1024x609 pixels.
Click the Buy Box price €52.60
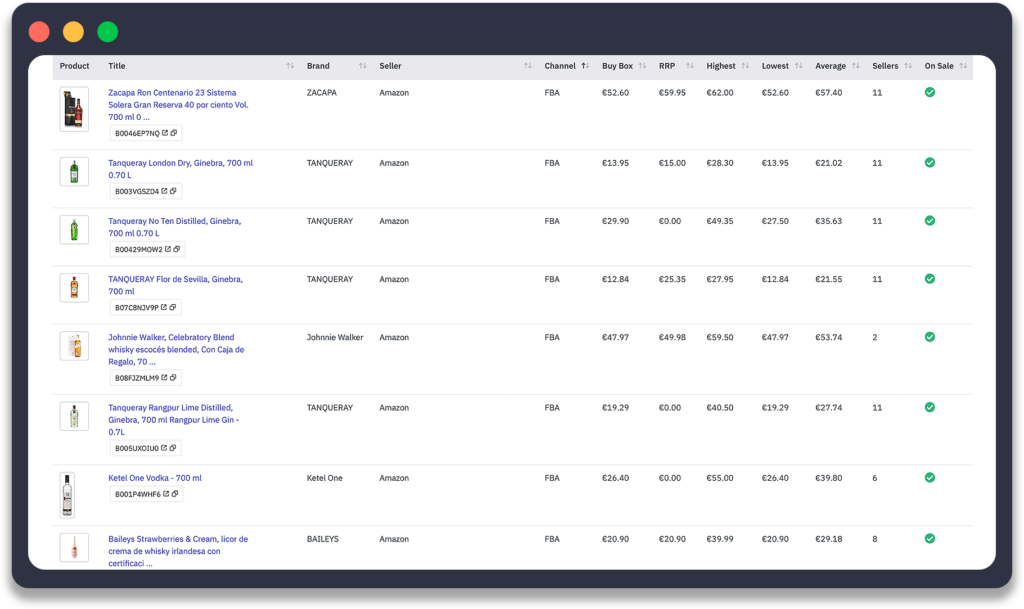tap(615, 93)
